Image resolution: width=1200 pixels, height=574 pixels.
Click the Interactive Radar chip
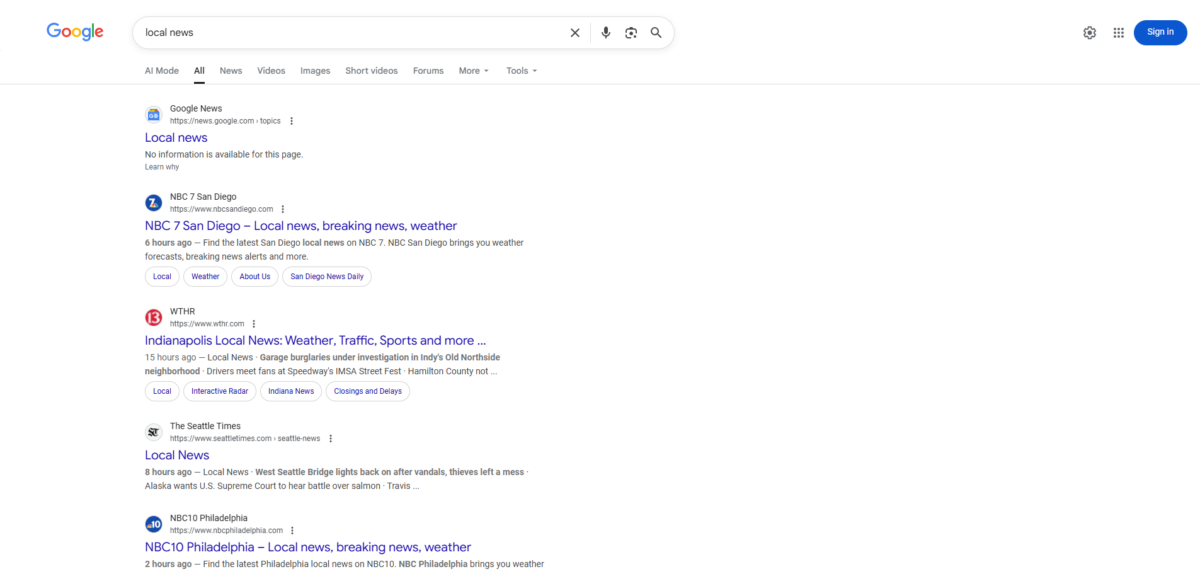tap(220, 391)
